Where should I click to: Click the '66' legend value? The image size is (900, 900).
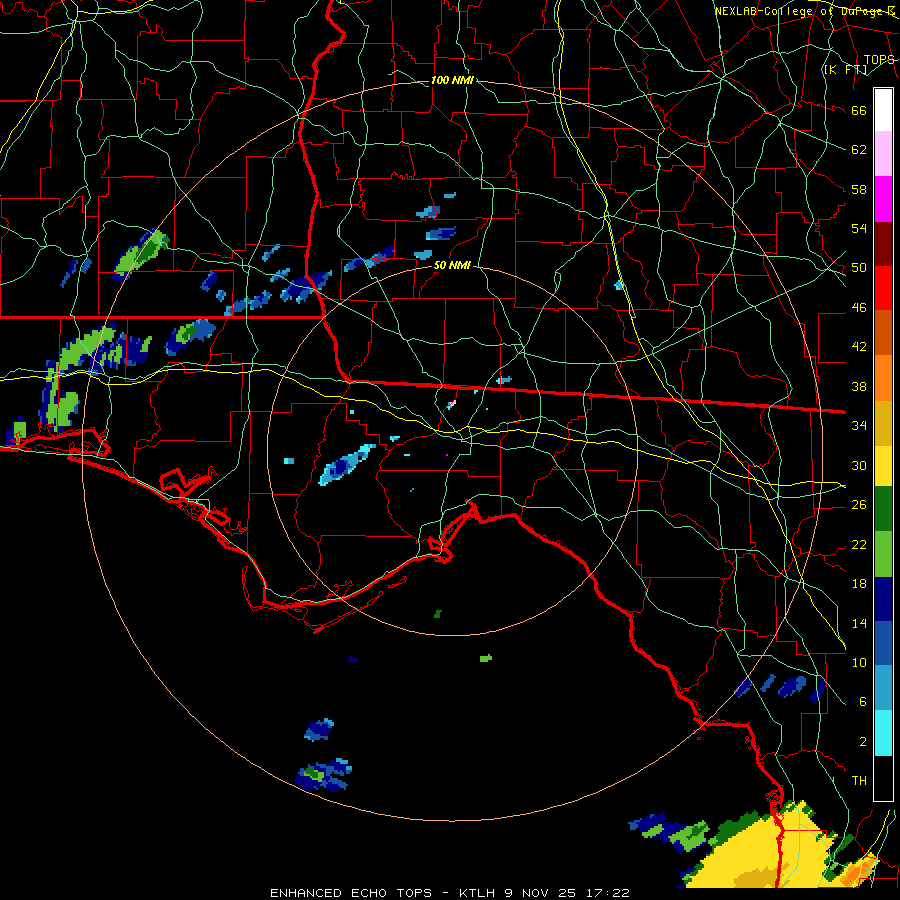pyautogui.click(x=859, y=111)
